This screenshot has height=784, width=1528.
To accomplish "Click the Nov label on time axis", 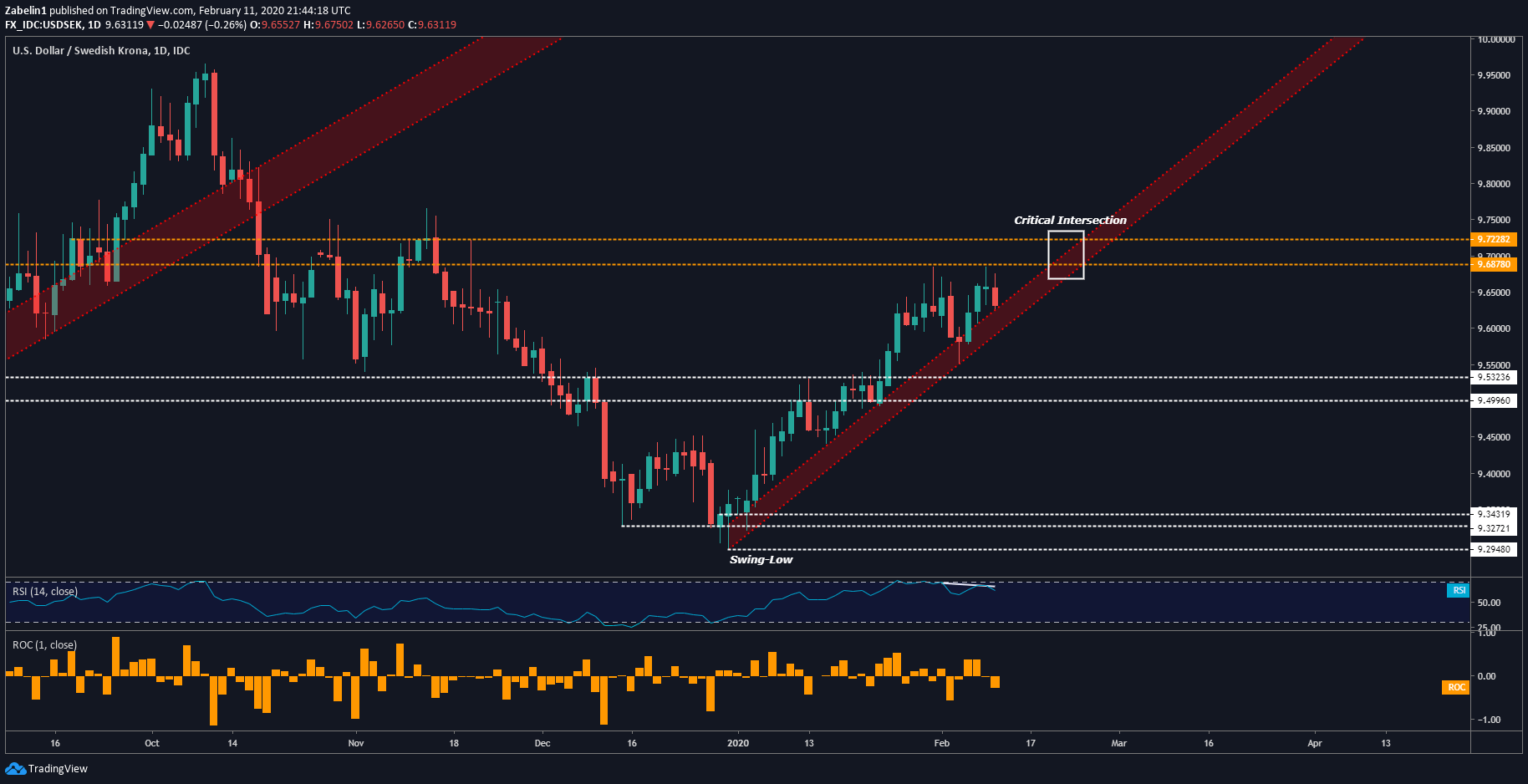I will (356, 743).
